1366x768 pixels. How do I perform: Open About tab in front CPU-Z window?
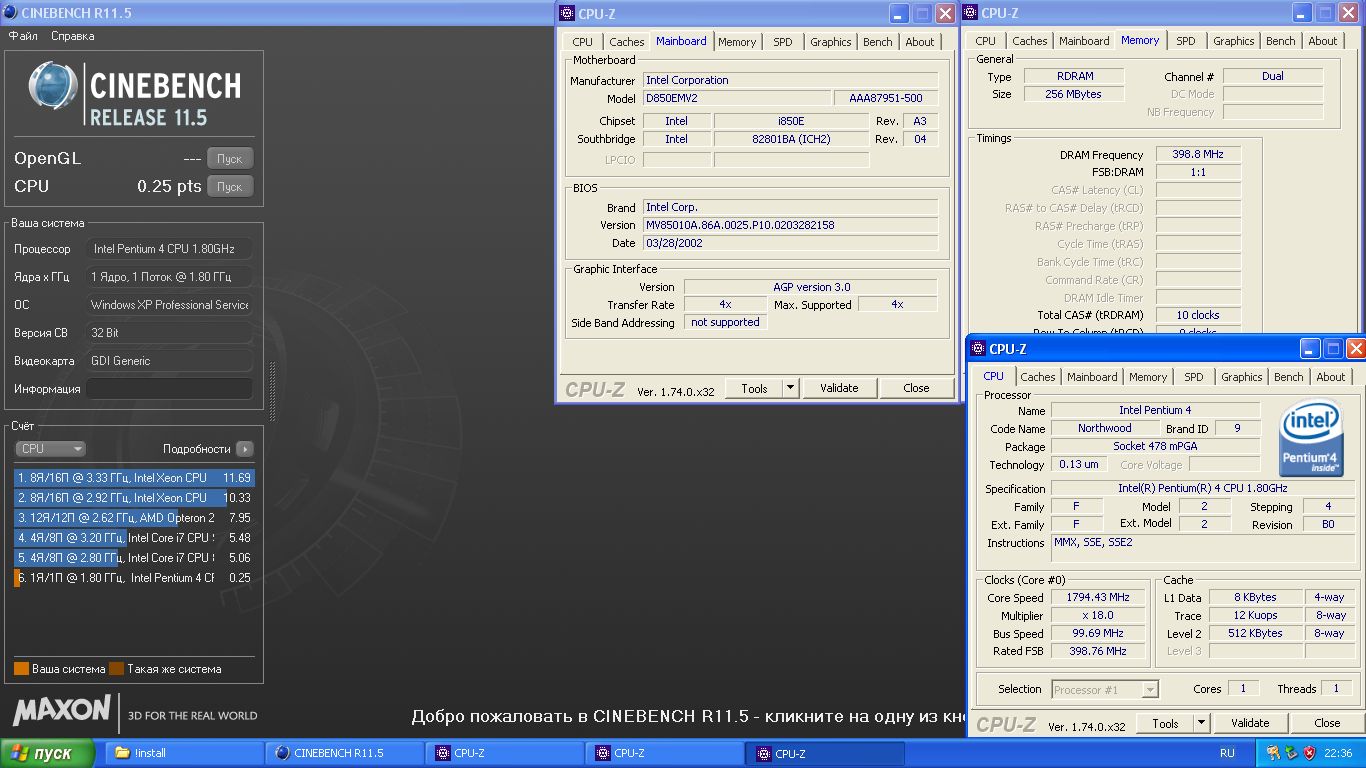1331,378
